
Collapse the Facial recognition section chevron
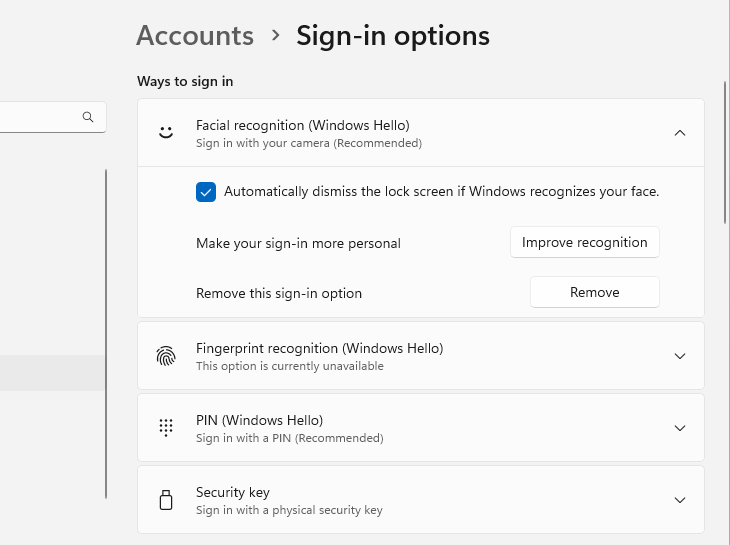pos(680,132)
